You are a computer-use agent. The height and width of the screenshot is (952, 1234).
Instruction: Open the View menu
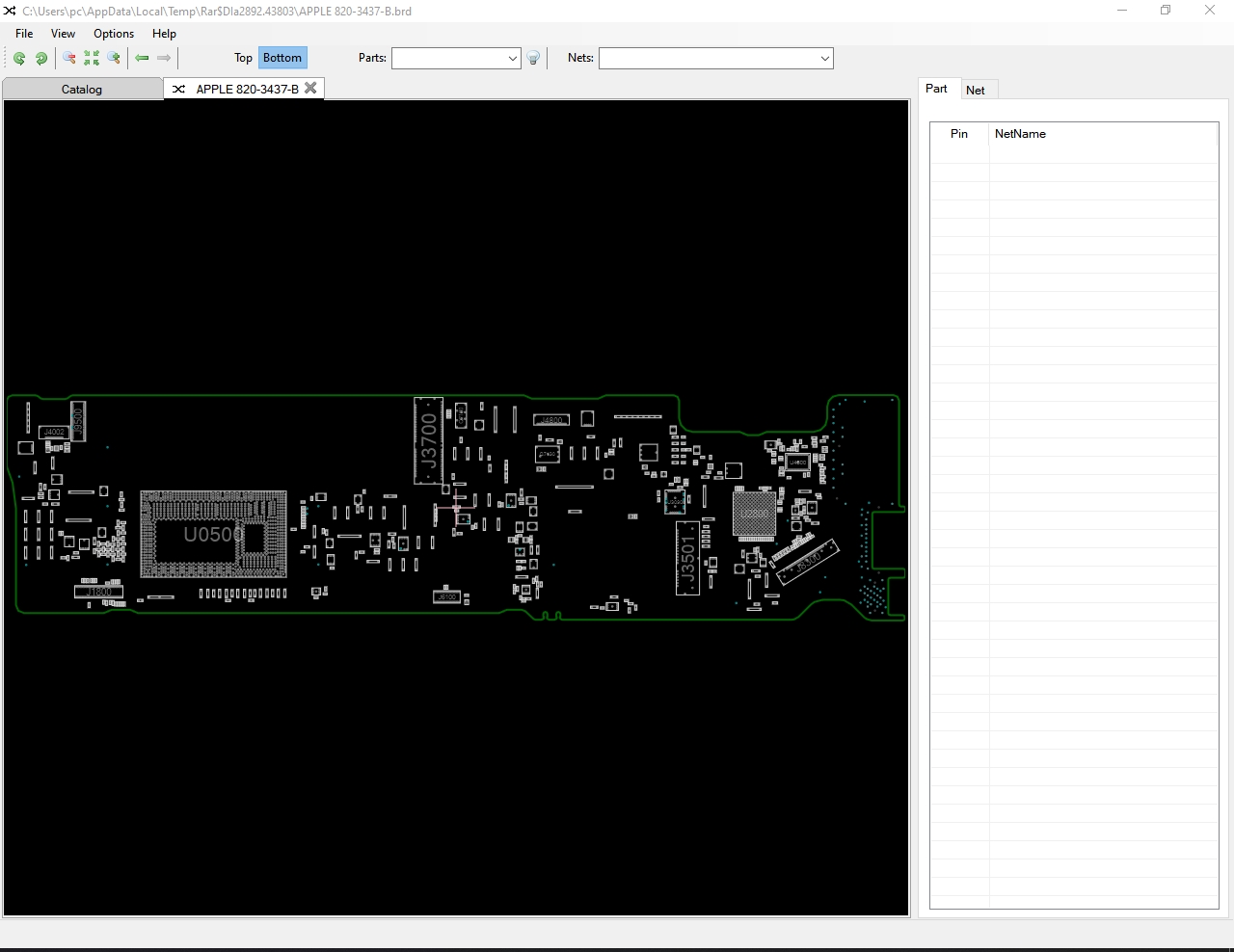tap(63, 34)
